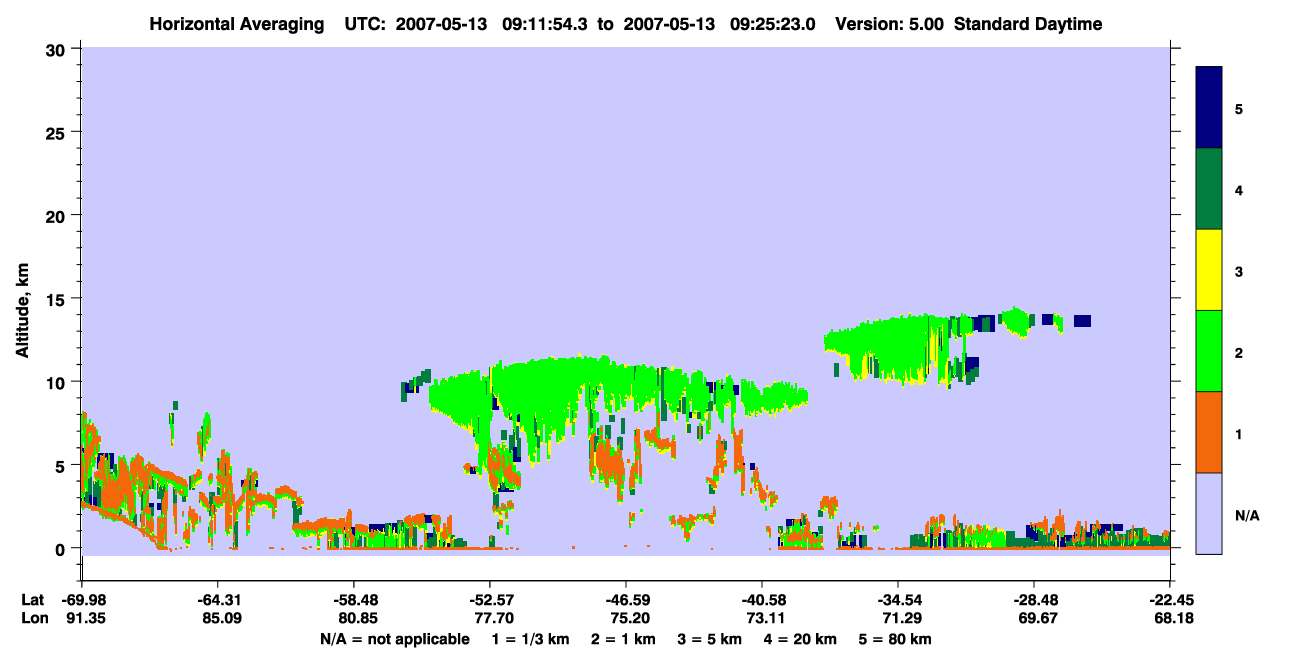Click the latitude value -22.45

click(x=1170, y=600)
